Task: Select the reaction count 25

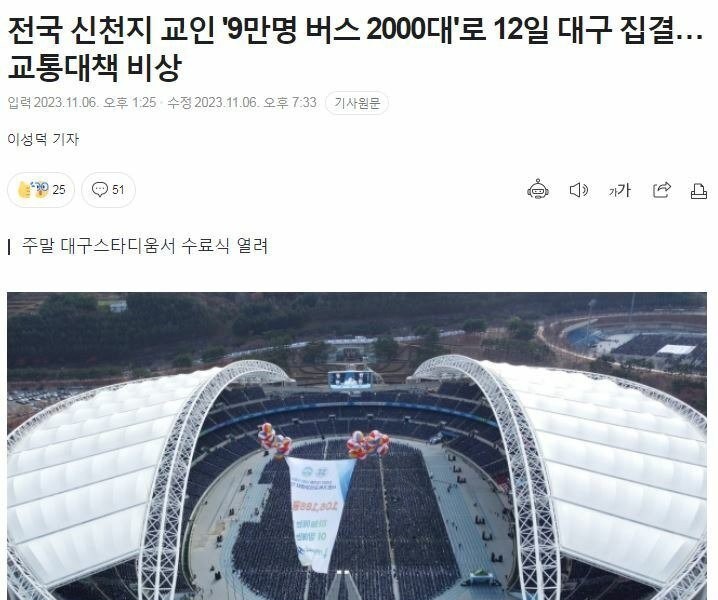Action: click(x=59, y=190)
